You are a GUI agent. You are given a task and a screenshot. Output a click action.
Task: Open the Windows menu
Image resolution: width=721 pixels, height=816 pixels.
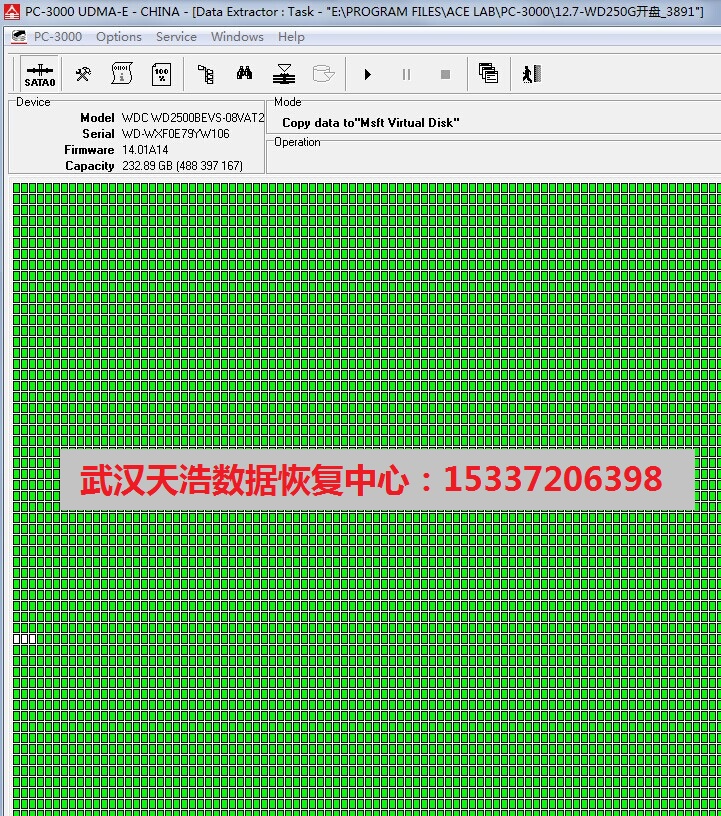coord(237,37)
